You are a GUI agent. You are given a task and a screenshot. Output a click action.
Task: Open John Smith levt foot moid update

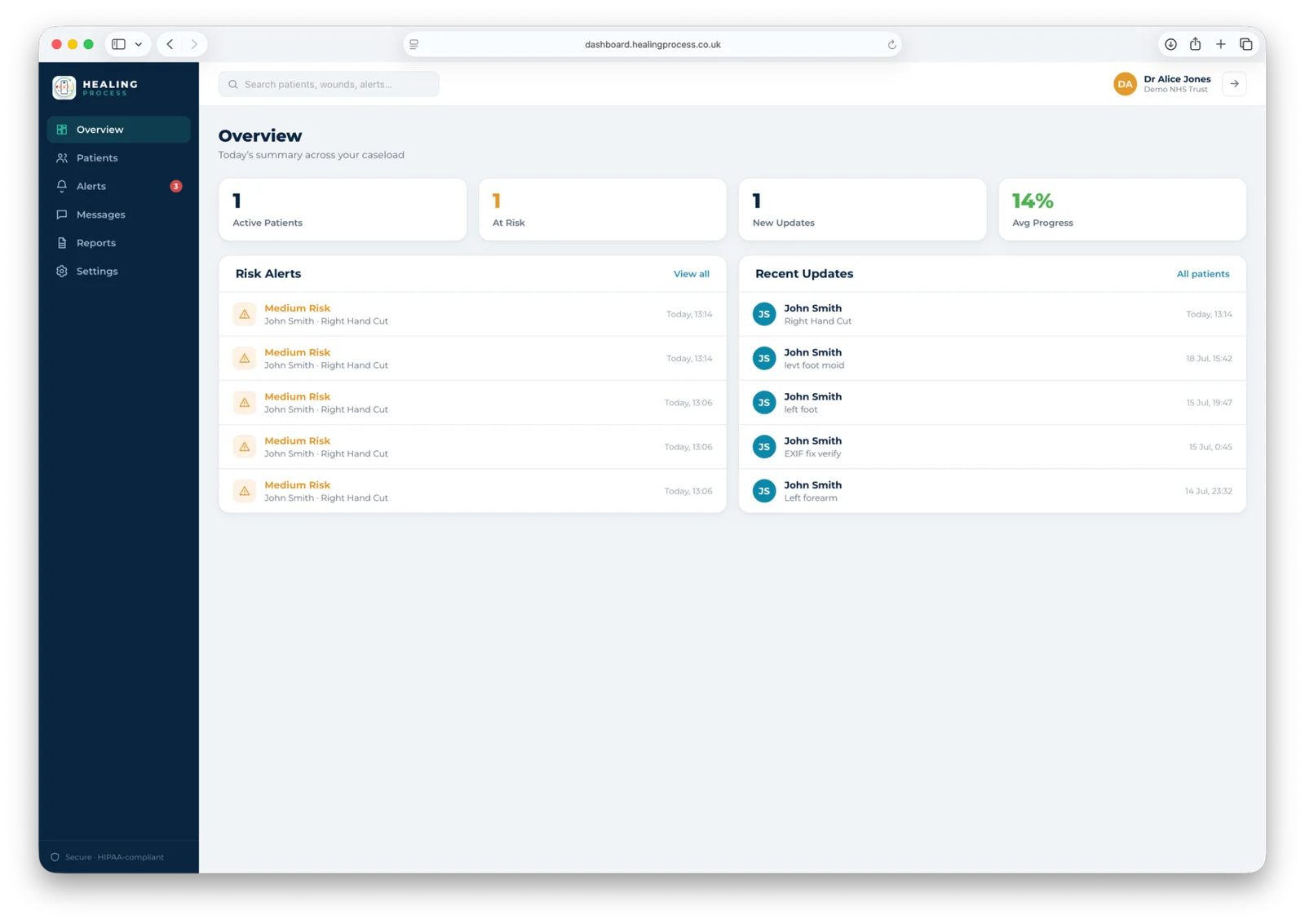point(992,358)
